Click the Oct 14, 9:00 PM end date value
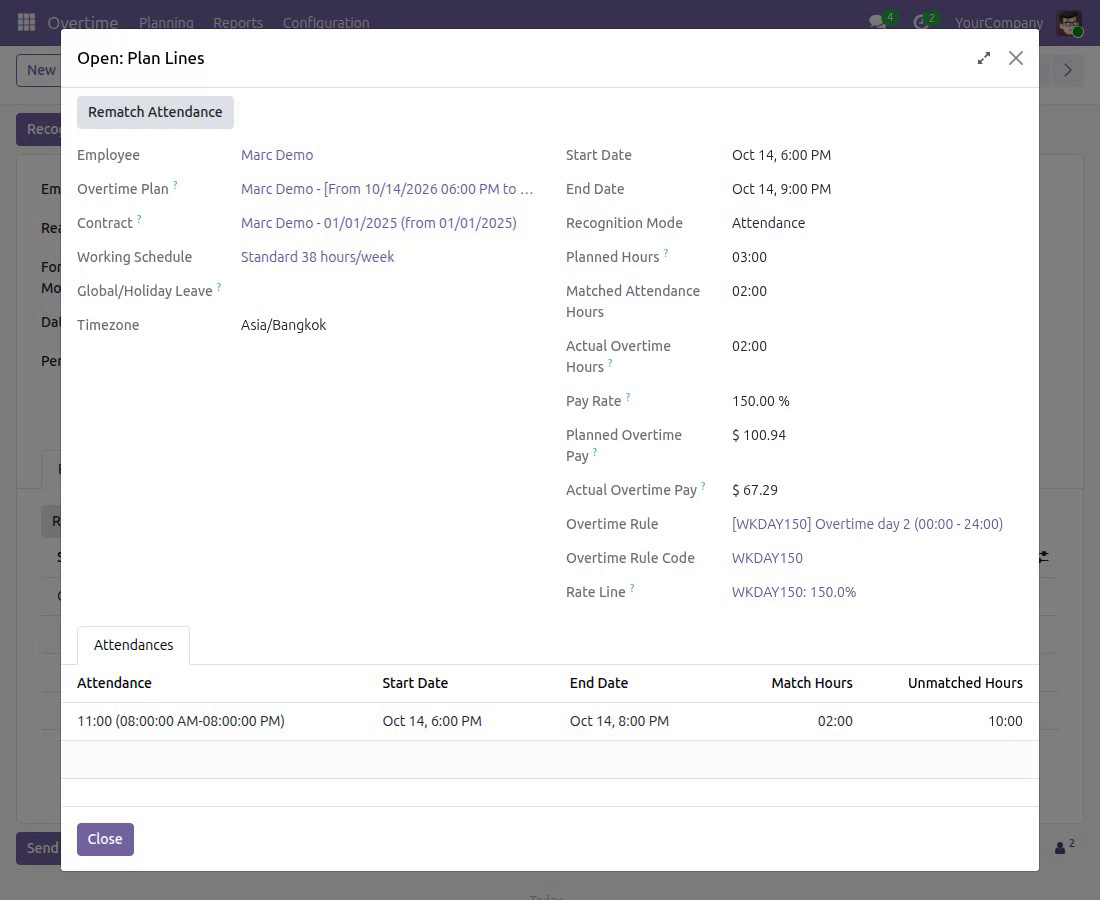 pos(781,189)
